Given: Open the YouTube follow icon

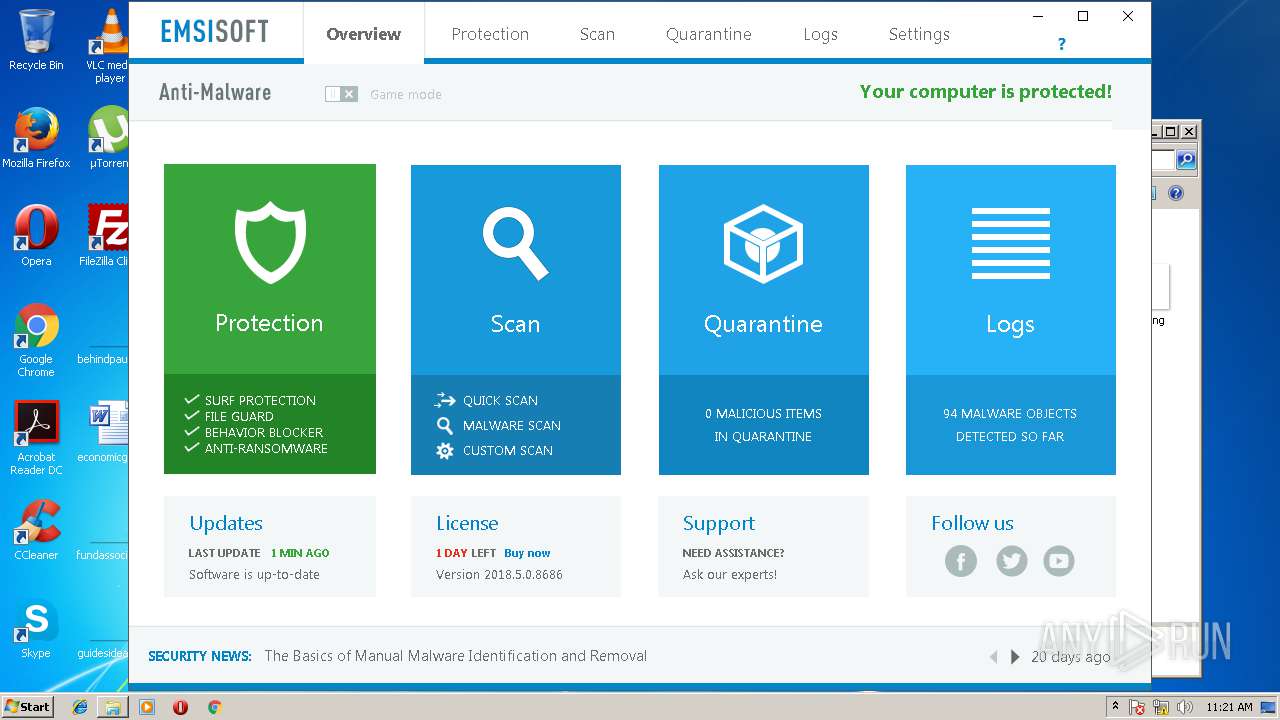Looking at the screenshot, I should (1059, 561).
